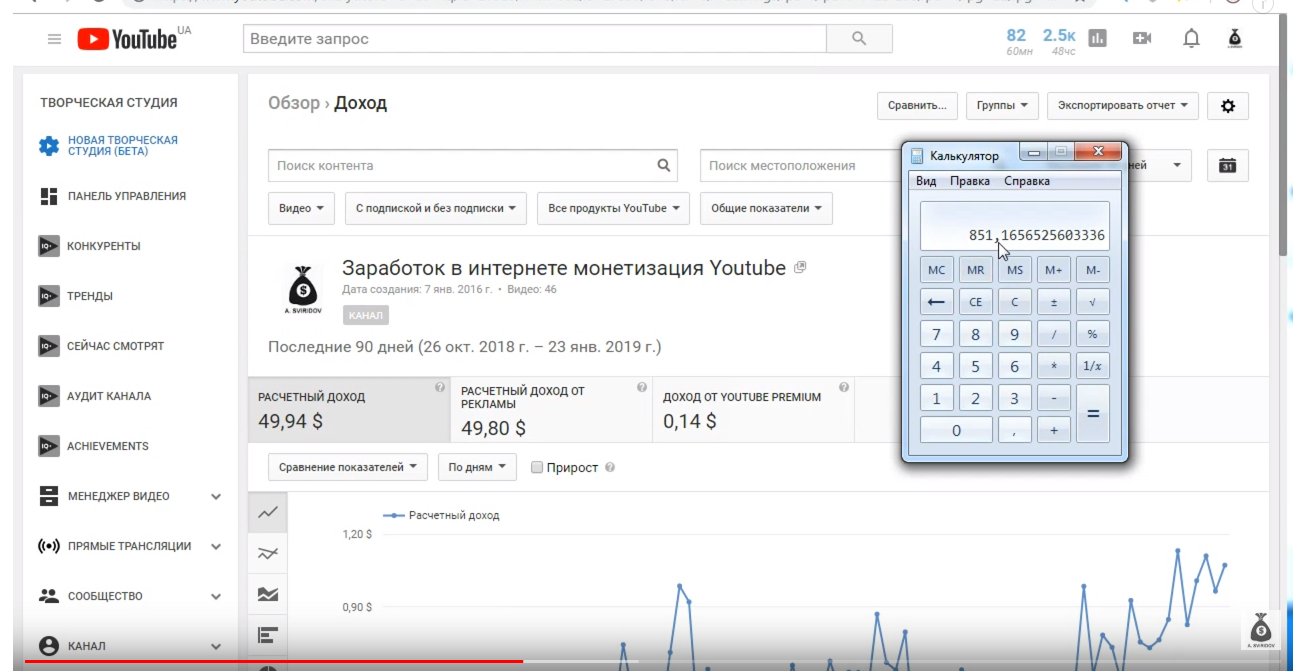Click the A. Sviridov channel avatar thumbnail
Viewport: 1310px width, 671px height.
(x=302, y=290)
